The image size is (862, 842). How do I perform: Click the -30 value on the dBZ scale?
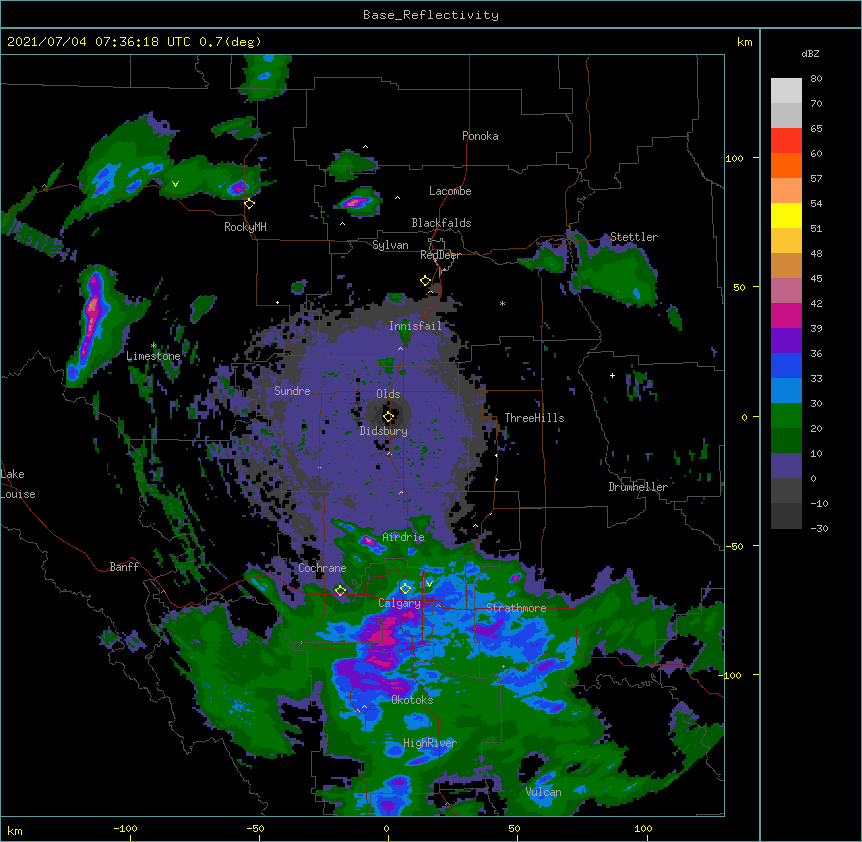click(819, 528)
